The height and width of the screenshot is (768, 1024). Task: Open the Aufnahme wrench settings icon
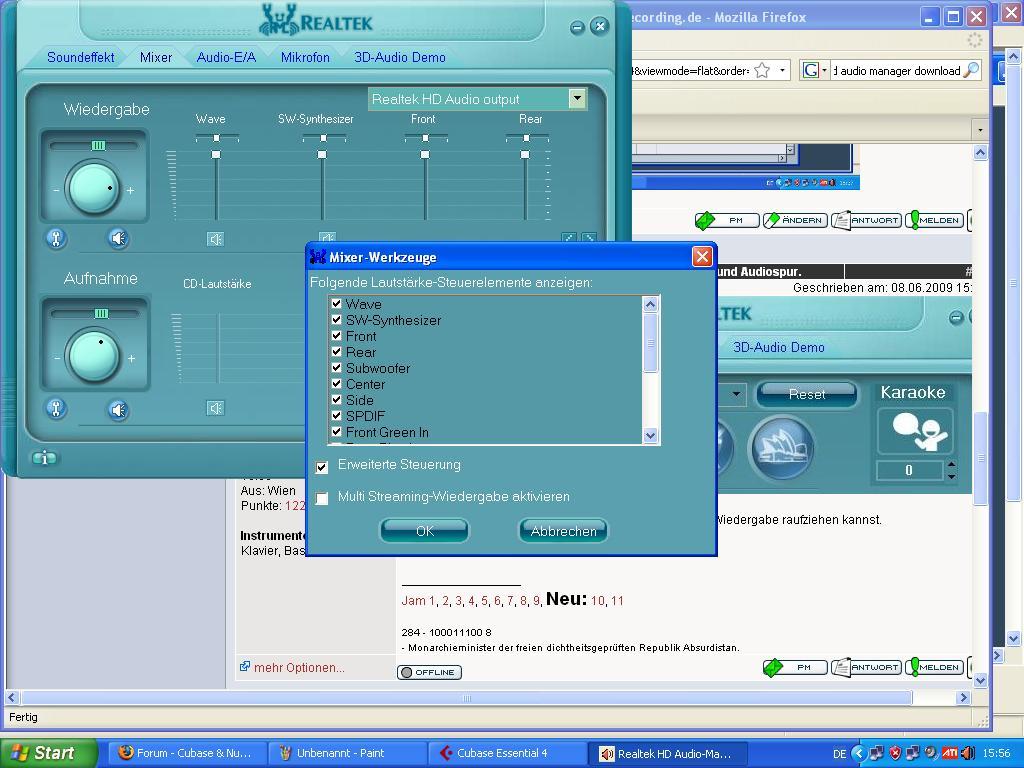pos(56,409)
